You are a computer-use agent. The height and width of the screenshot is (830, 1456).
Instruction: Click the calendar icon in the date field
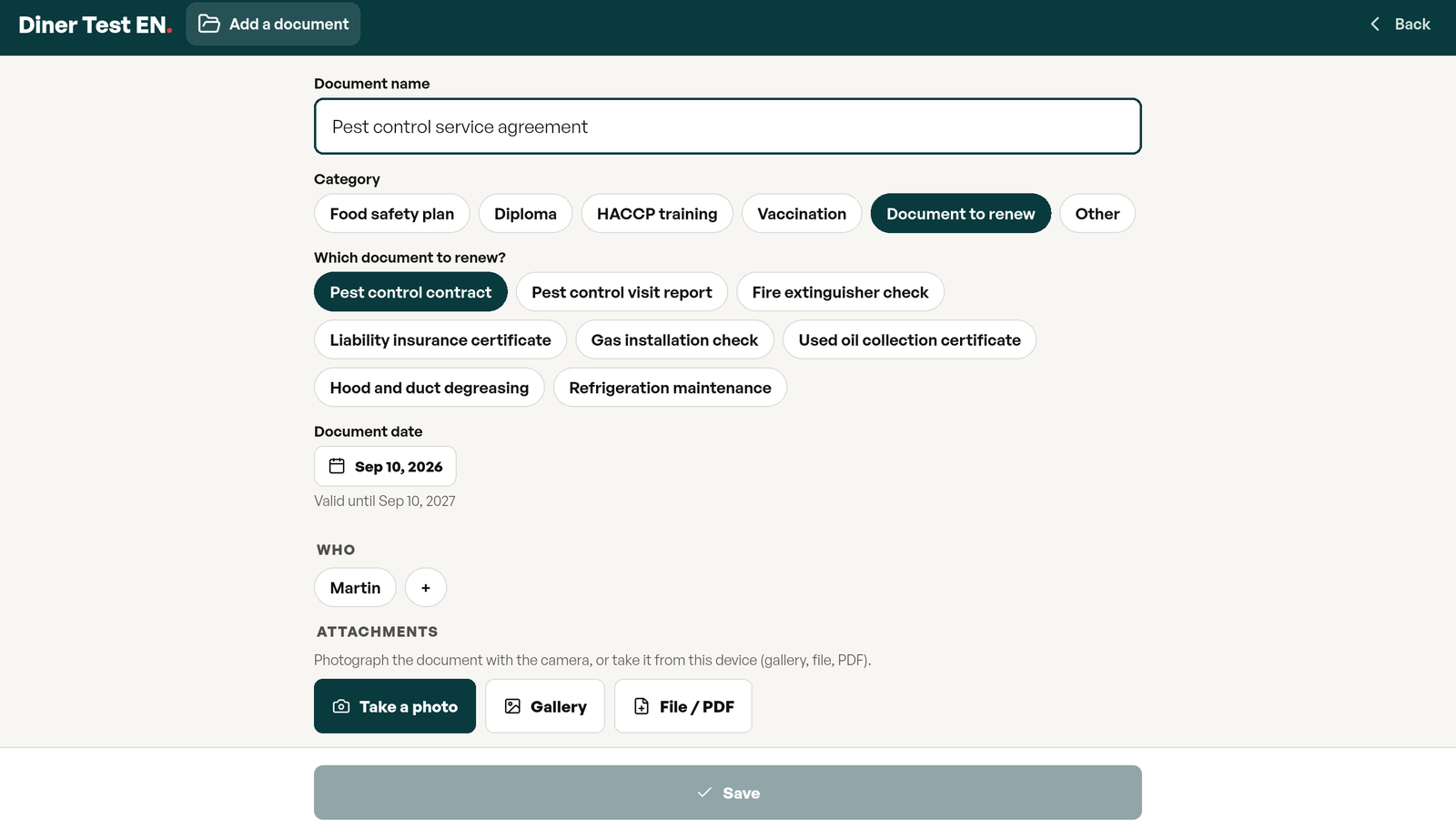click(x=337, y=466)
